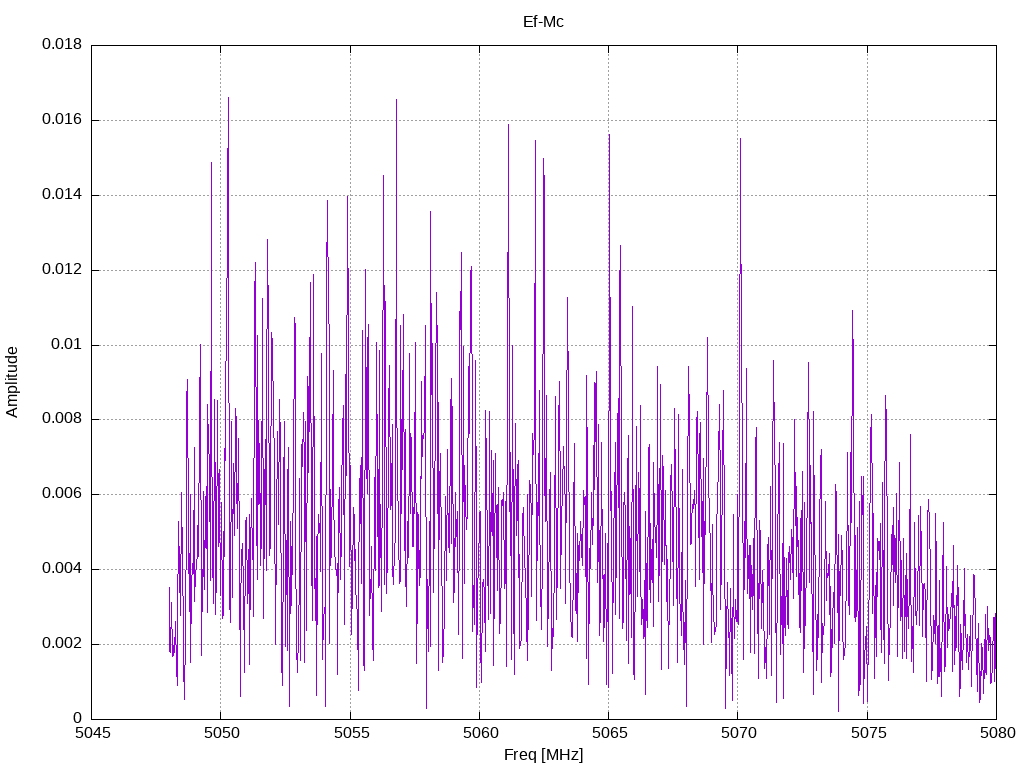The width and height of the screenshot is (1024, 768).
Task: Click the 5050 x-axis tick label
Action: click(x=221, y=733)
